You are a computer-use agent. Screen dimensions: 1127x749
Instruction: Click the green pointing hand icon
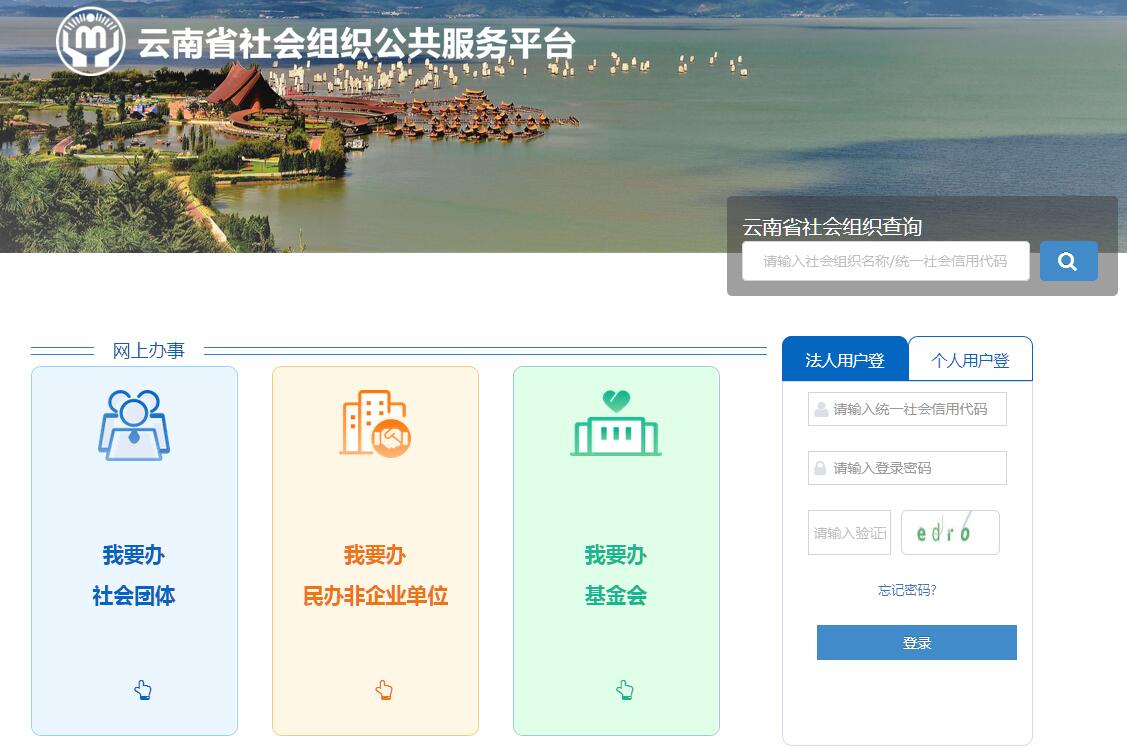[x=625, y=690]
